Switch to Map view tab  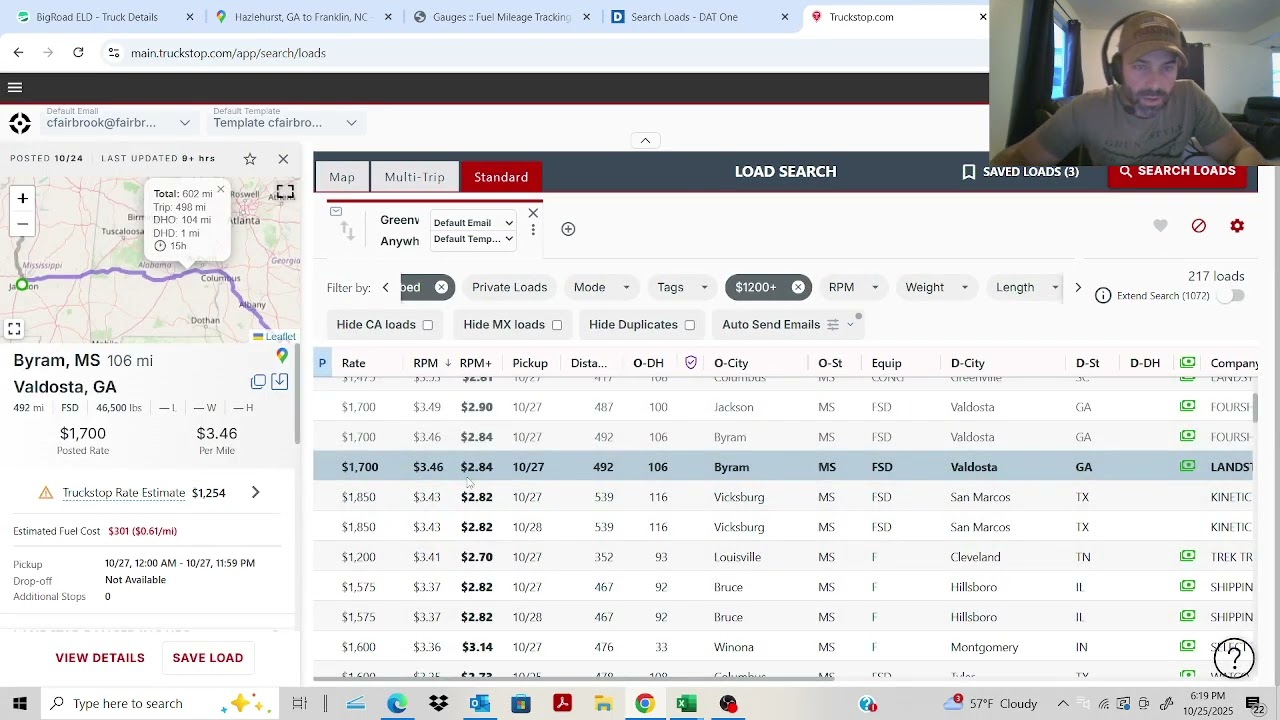click(x=342, y=177)
